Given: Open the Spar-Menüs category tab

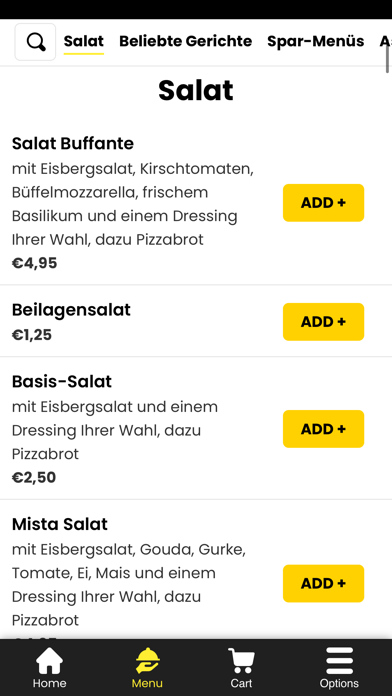Looking at the screenshot, I should (316, 41).
